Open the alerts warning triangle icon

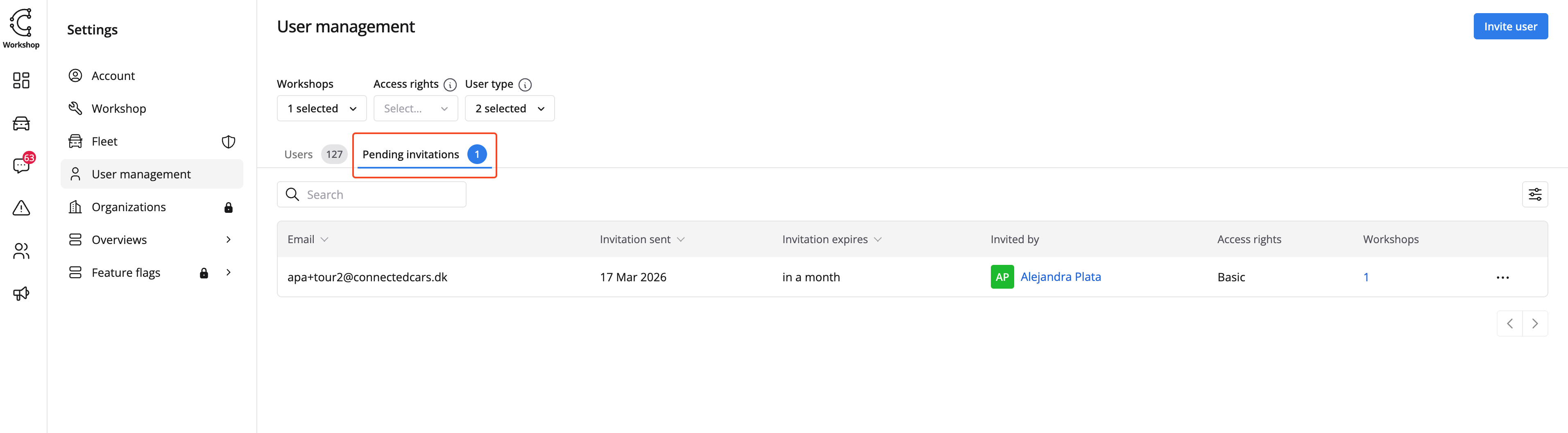tap(21, 208)
